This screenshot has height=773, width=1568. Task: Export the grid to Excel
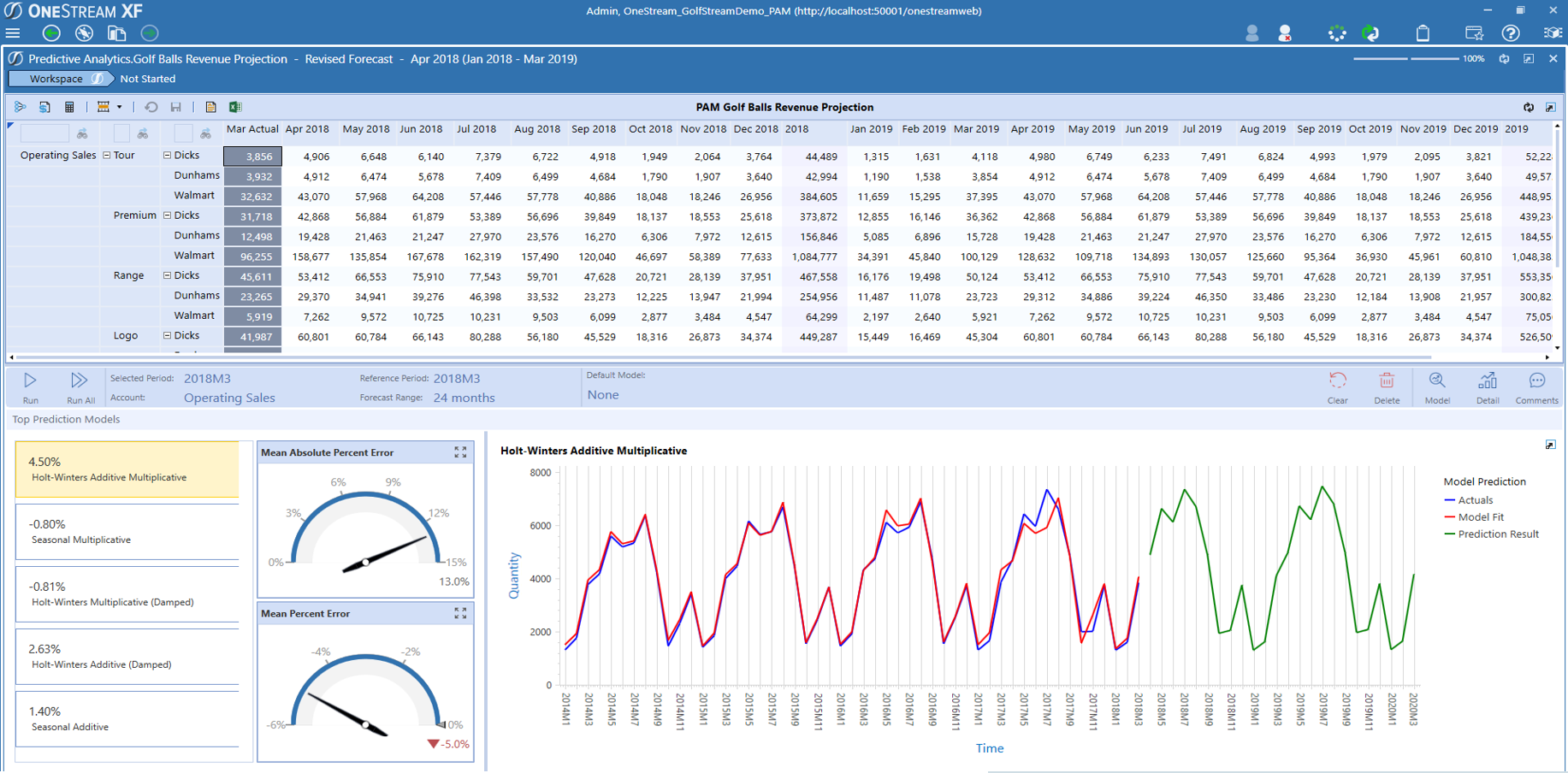click(x=235, y=107)
